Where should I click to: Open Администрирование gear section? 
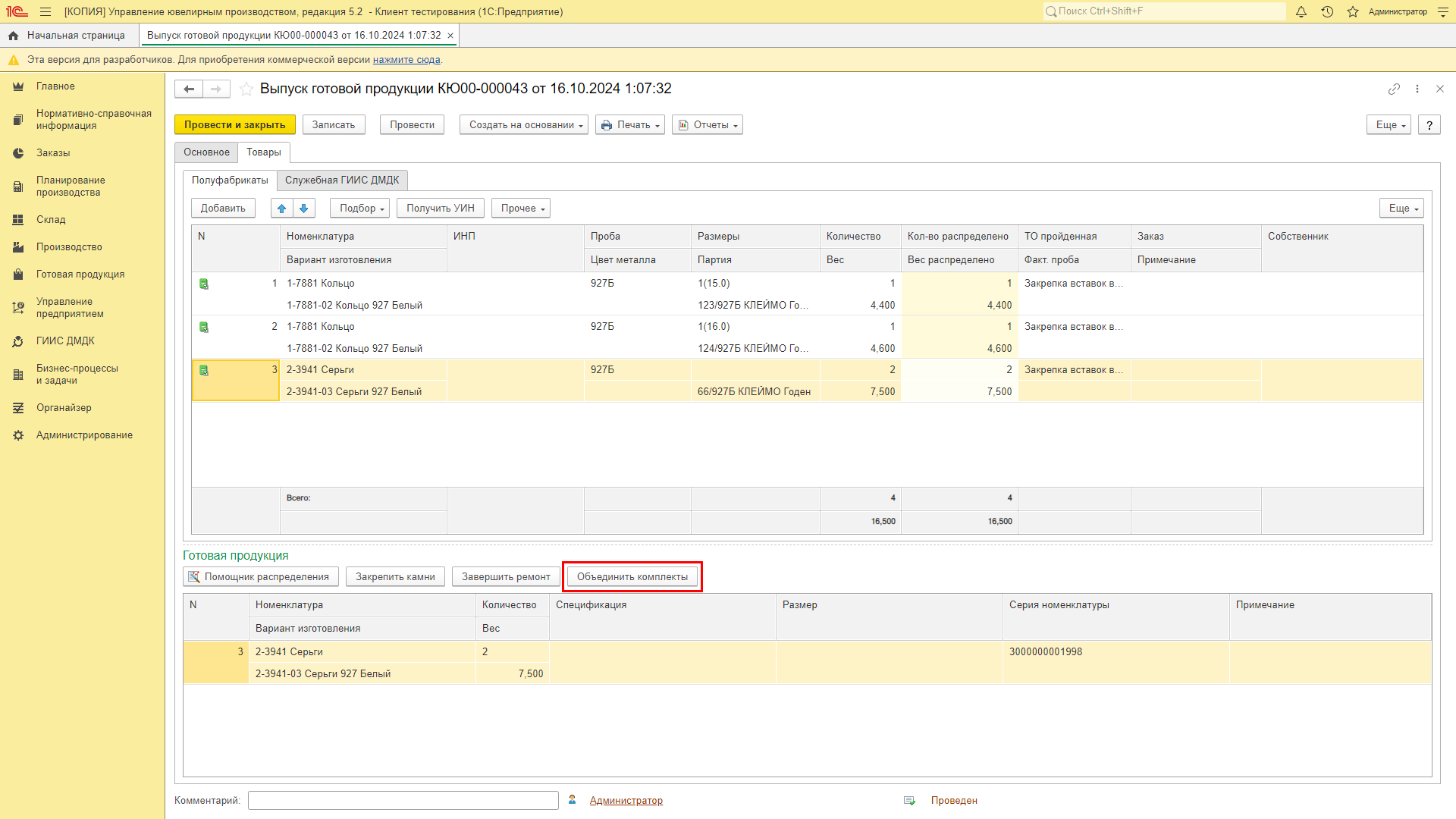point(18,435)
